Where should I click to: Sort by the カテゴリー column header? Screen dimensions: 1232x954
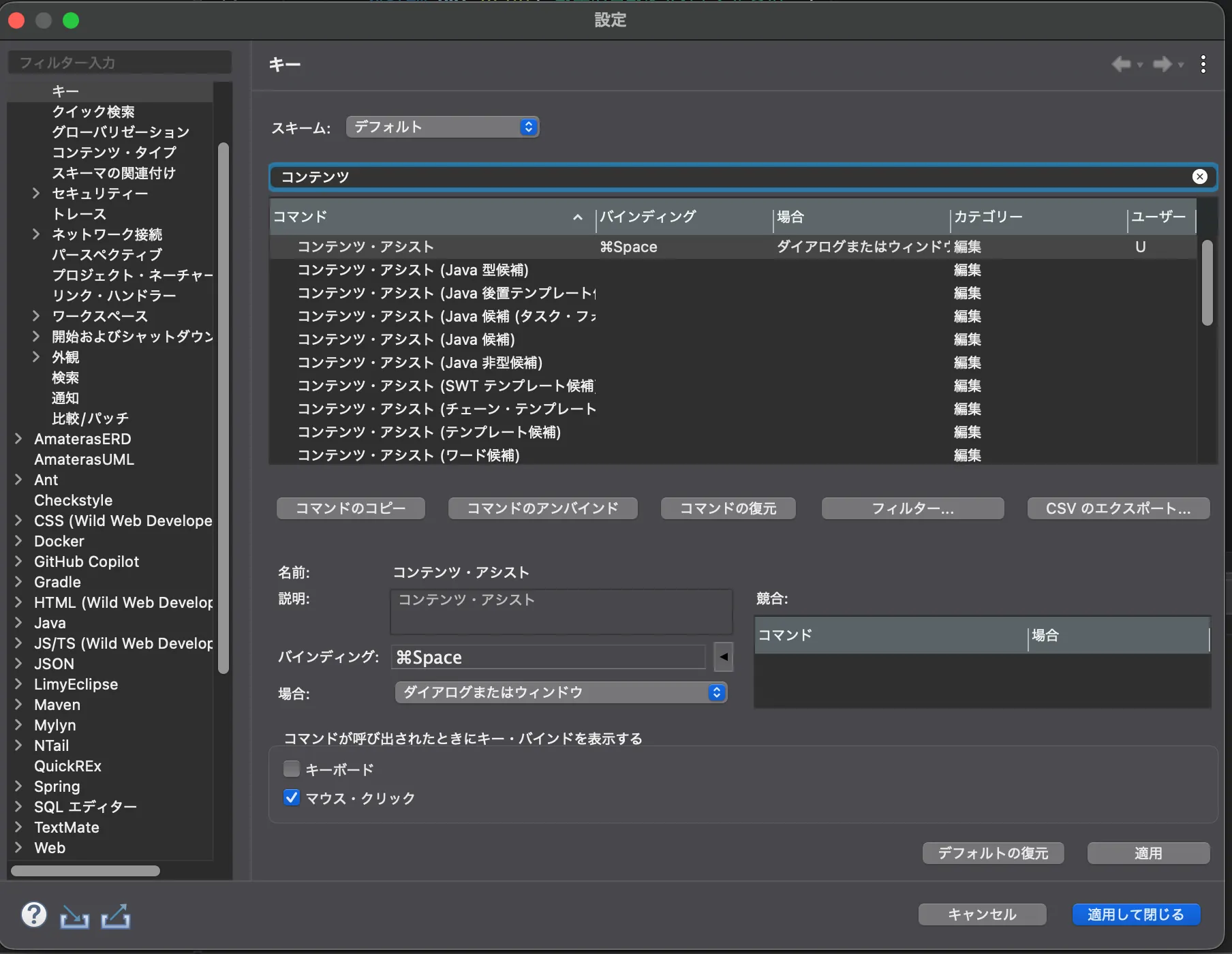point(1038,217)
